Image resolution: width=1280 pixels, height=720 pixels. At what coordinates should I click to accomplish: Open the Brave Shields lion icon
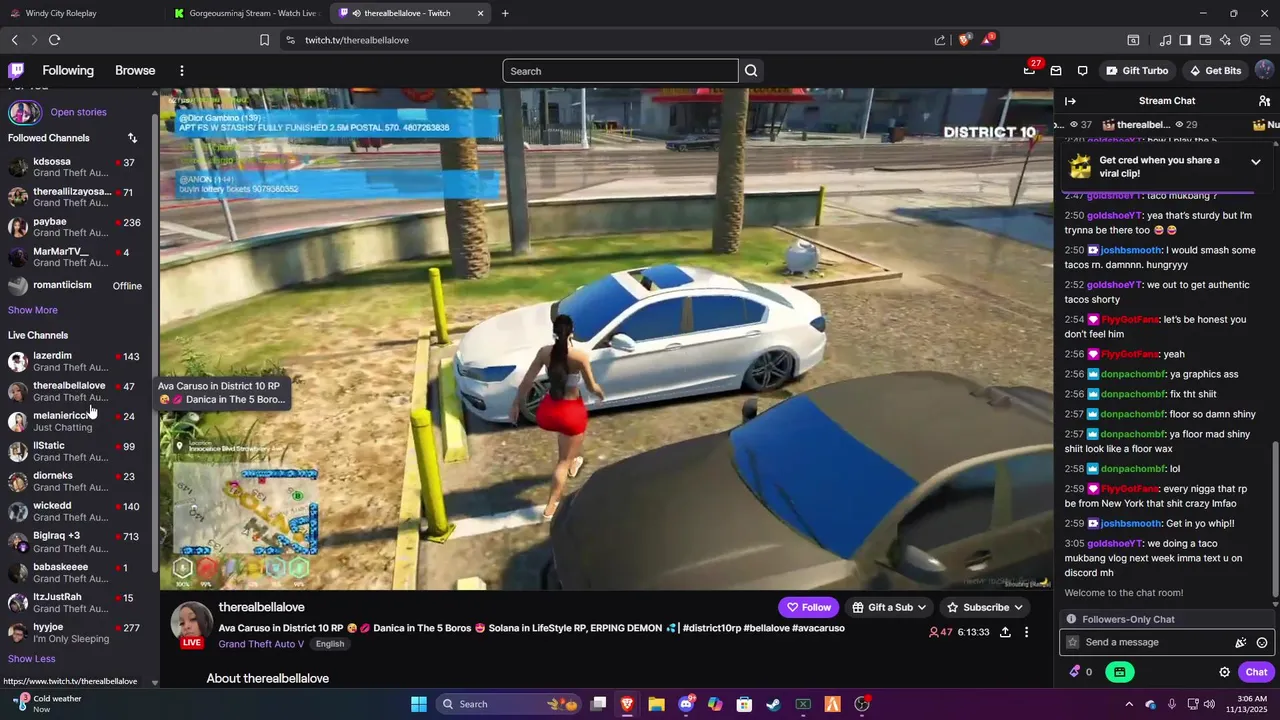pos(964,40)
